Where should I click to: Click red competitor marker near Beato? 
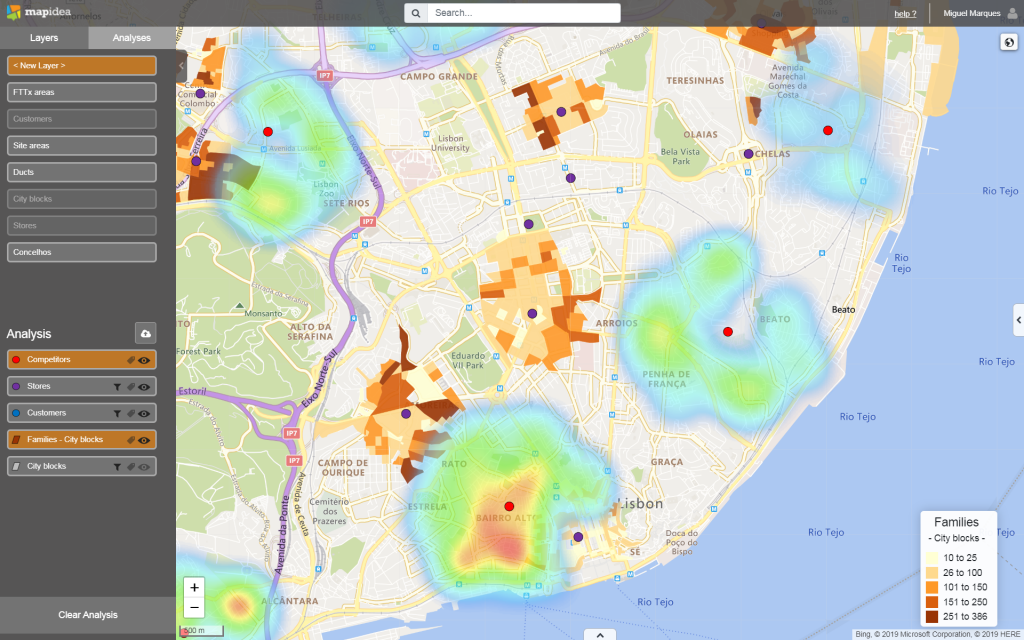[728, 332]
